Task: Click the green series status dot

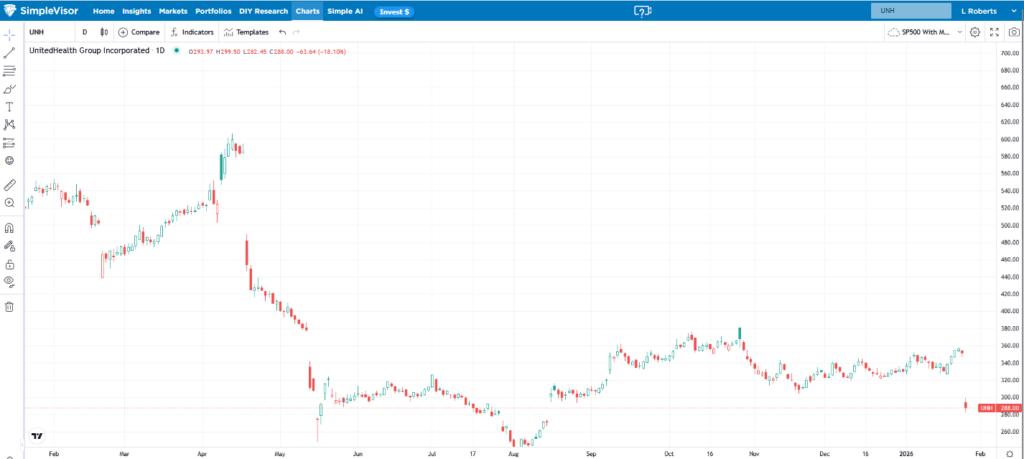Action: (177, 49)
